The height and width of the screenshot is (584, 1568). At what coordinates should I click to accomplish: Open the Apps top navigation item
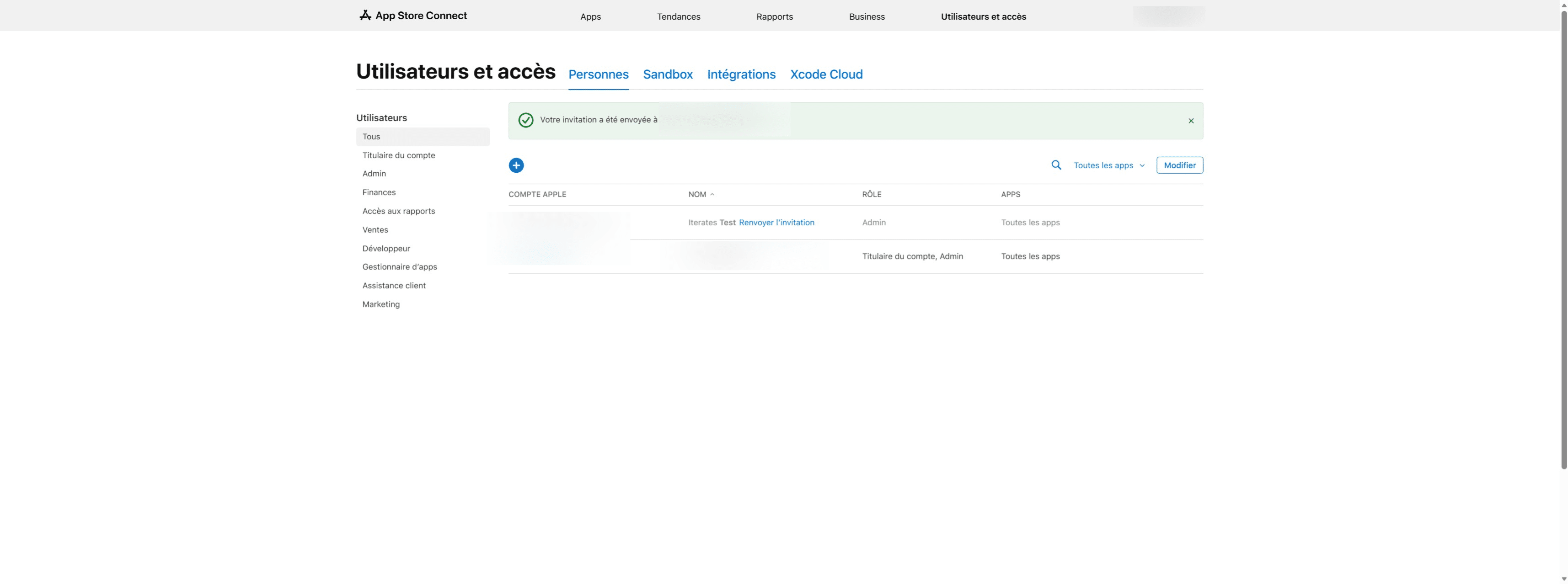[x=590, y=16]
